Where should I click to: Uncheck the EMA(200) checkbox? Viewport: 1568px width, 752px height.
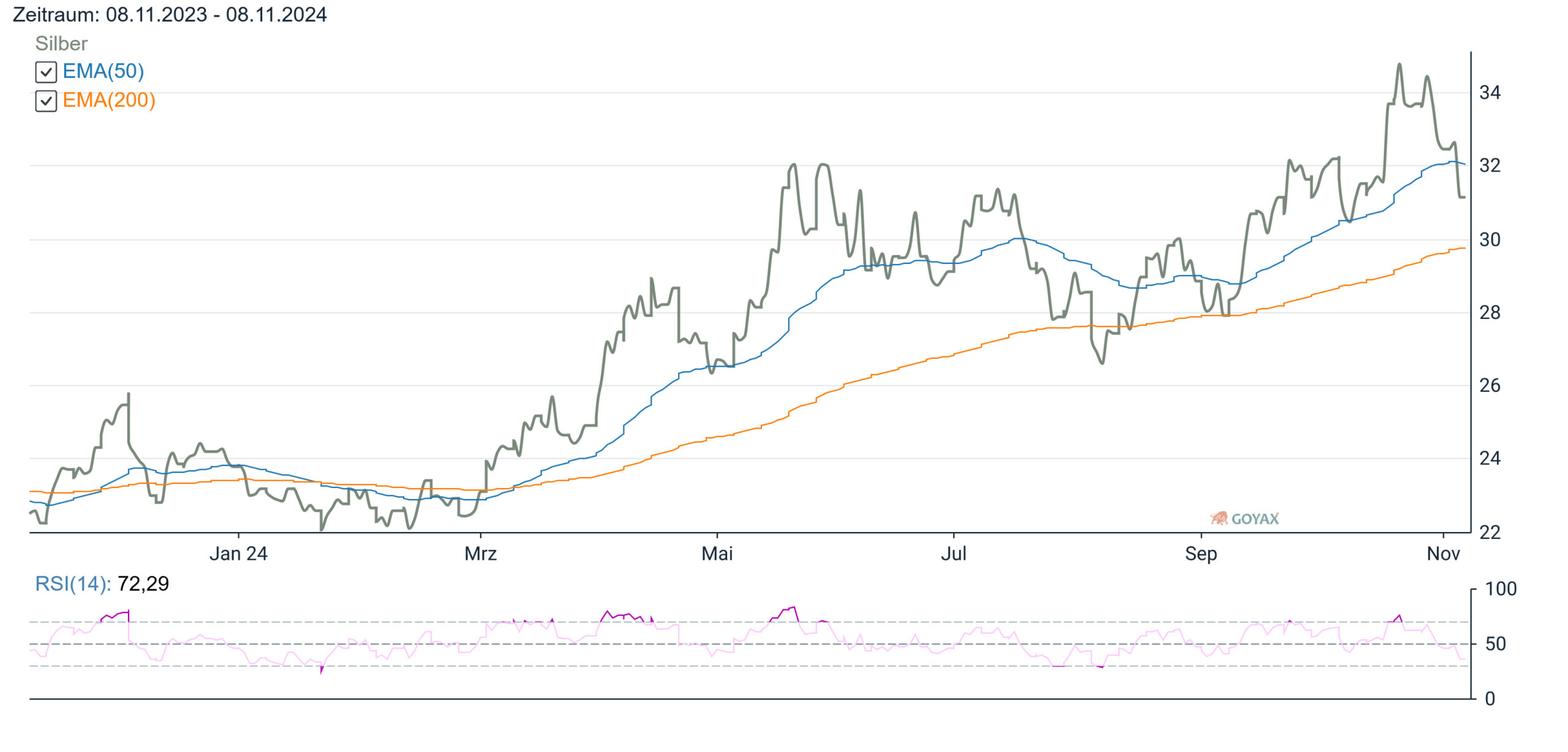click(x=46, y=101)
